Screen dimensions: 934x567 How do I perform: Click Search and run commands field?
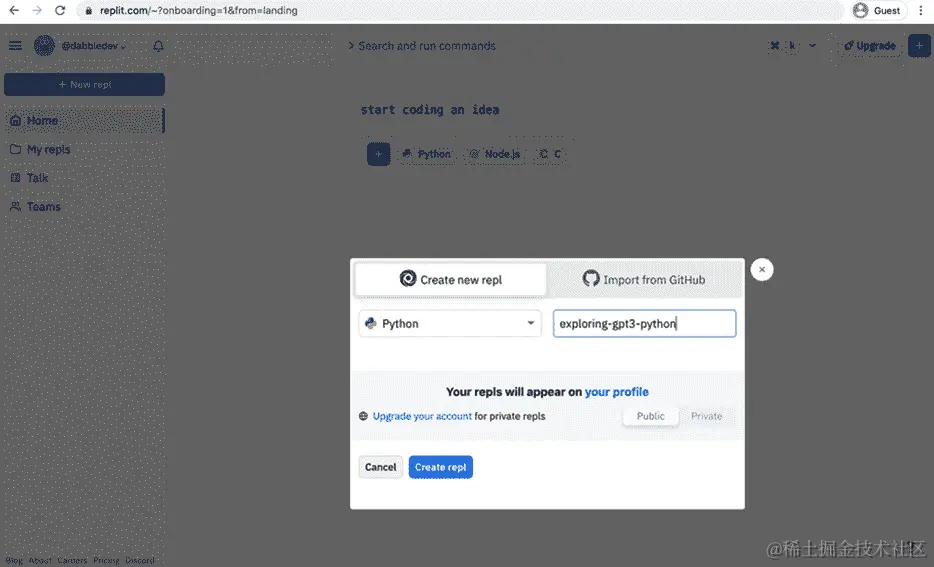click(422, 46)
